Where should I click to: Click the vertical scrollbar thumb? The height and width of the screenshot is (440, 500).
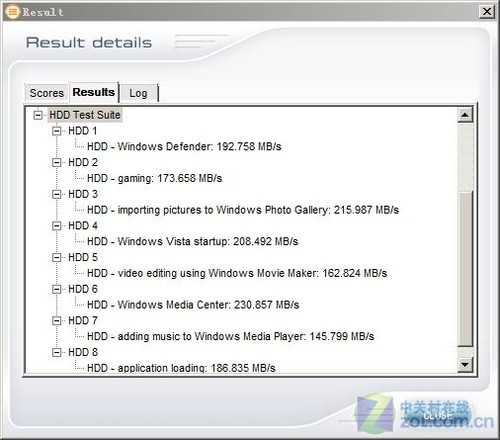click(x=465, y=268)
